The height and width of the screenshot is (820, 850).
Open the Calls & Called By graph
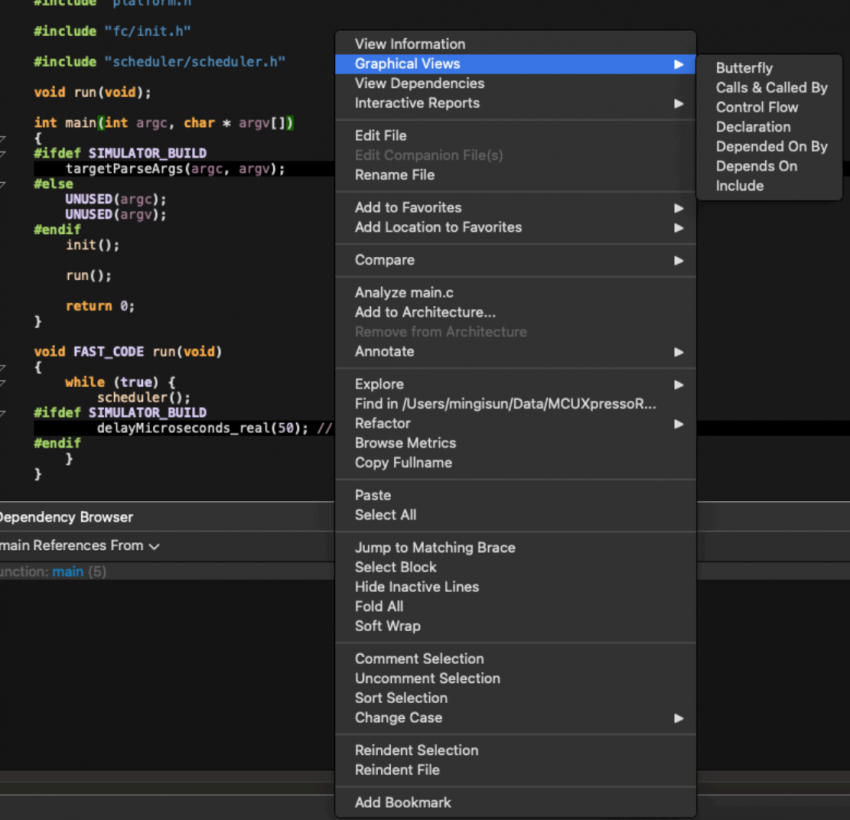coord(771,87)
